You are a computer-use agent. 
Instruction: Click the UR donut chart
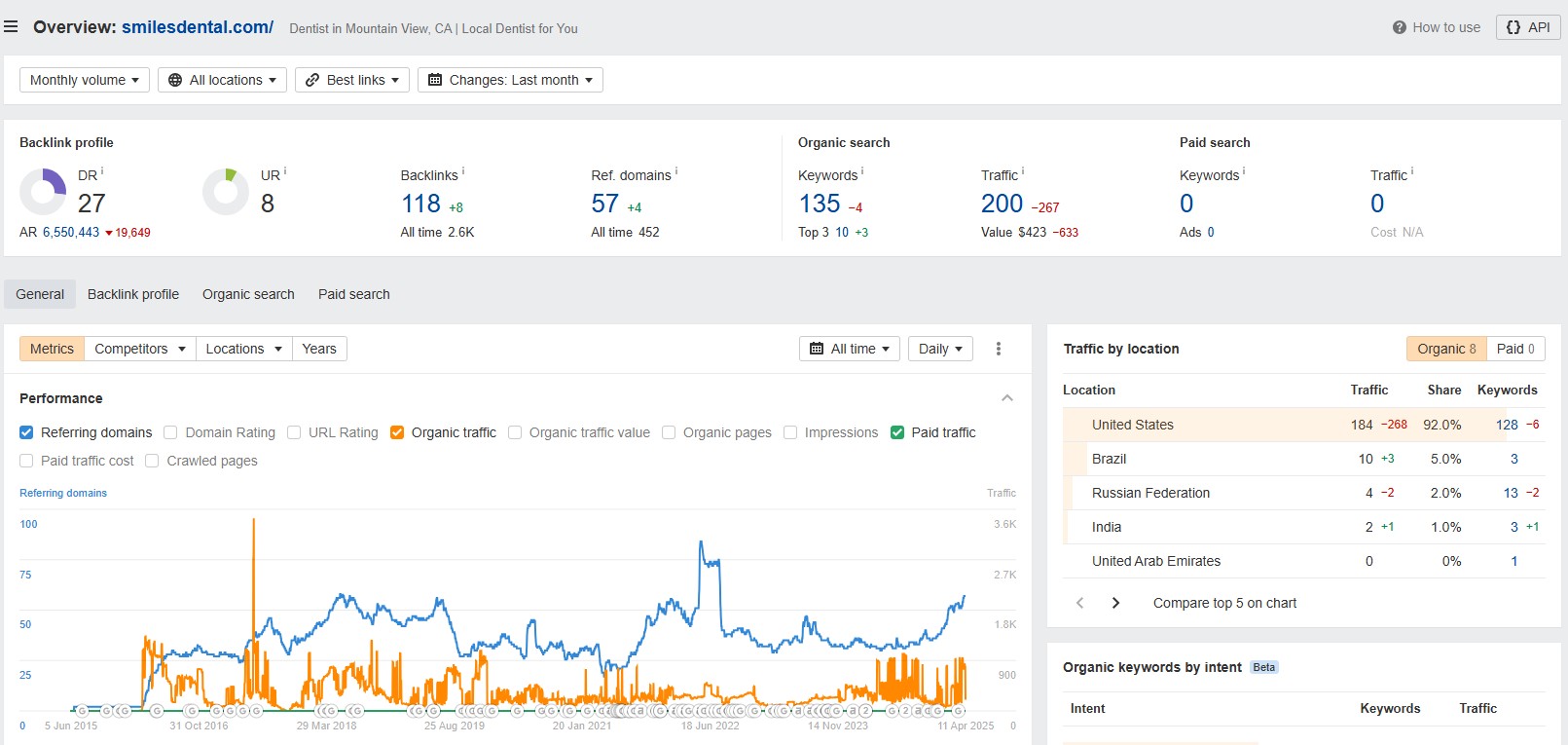226,191
